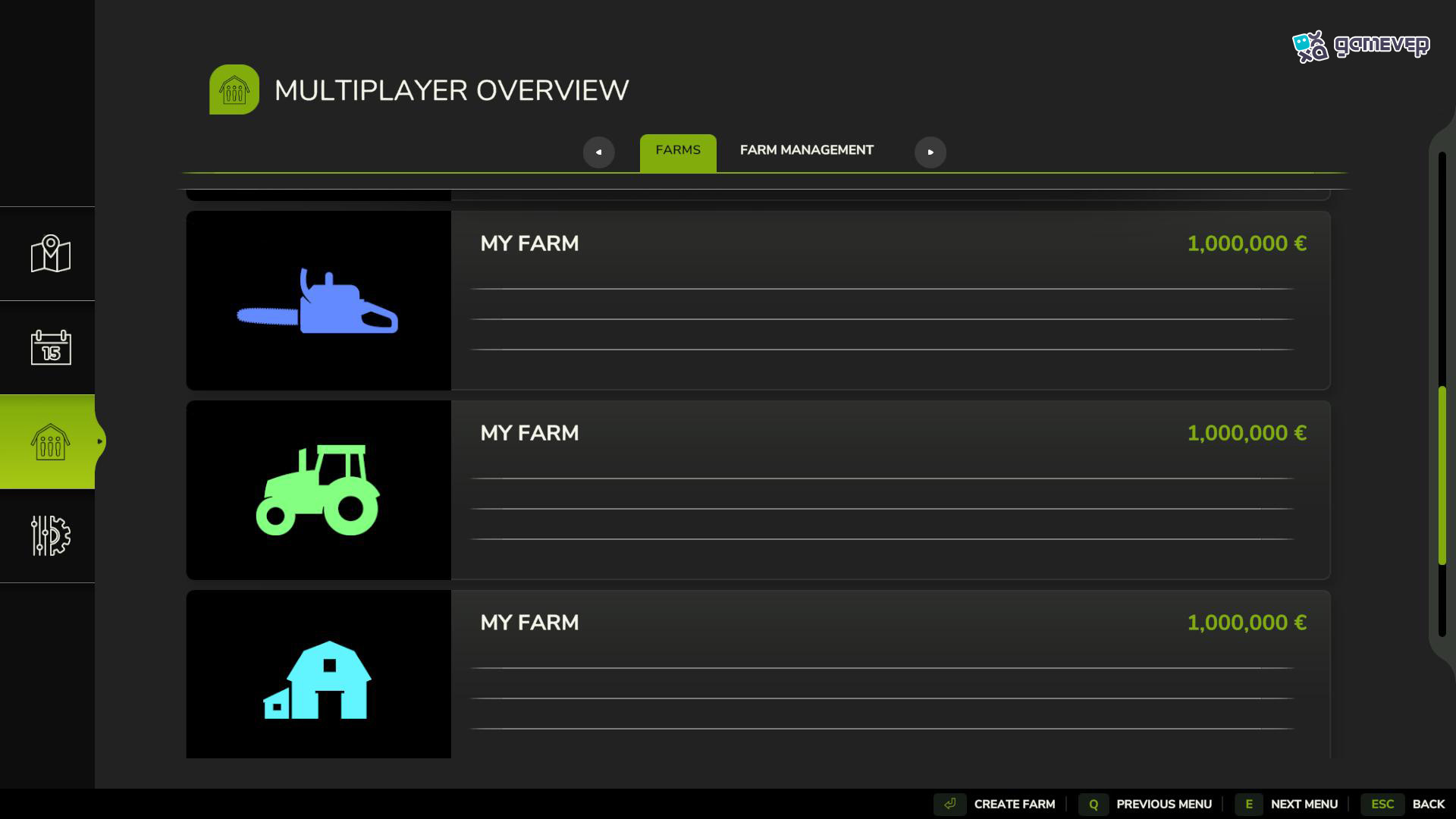
Task: Click the Create Farm button
Action: (1015, 804)
